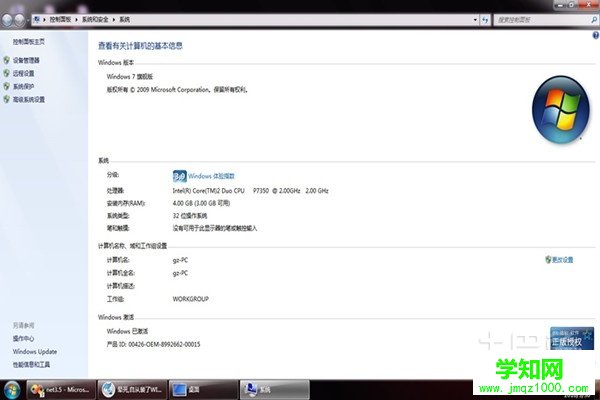The image size is (600, 400).
Task: Click shield icon next to 高级系统设置
Action: point(6,99)
